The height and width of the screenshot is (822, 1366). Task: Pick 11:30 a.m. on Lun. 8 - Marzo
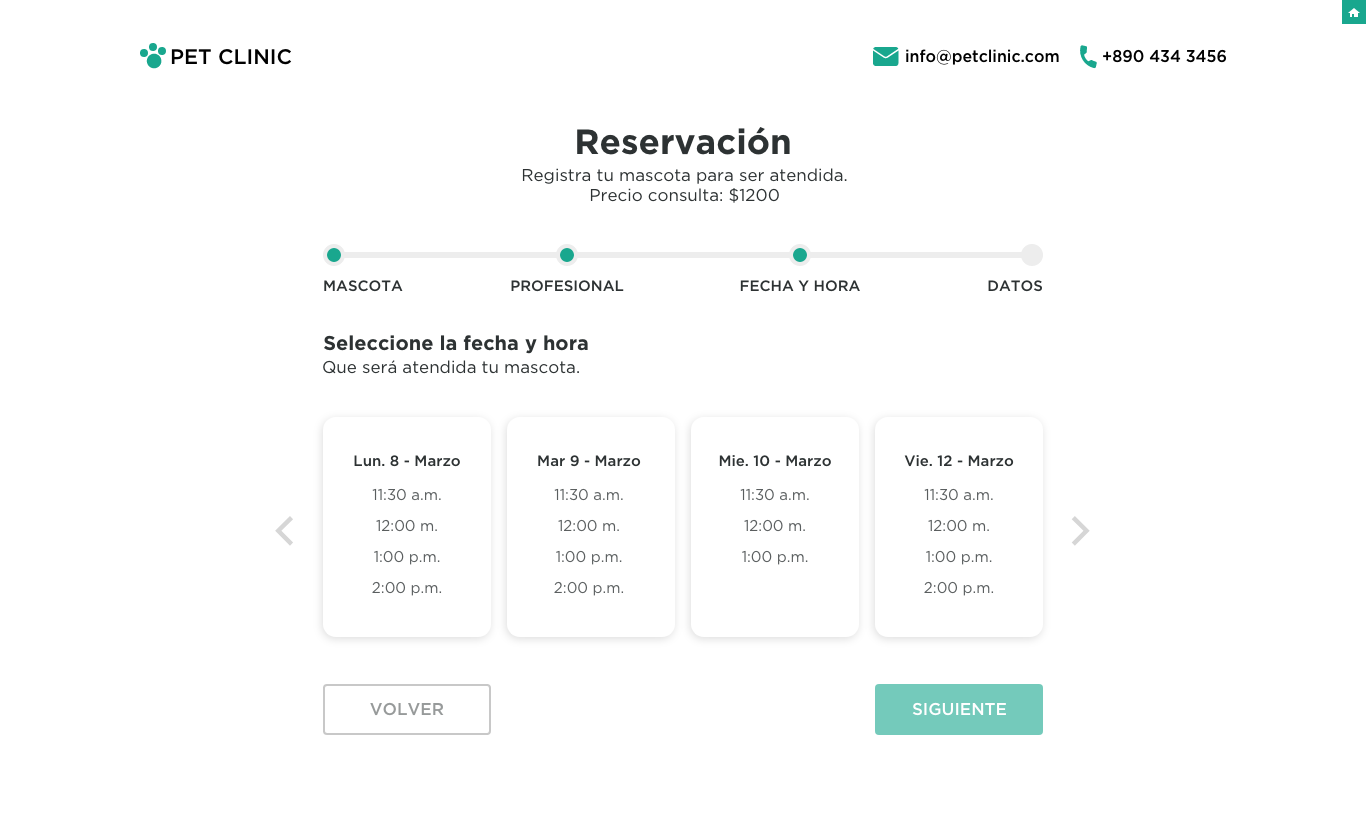pyautogui.click(x=407, y=495)
